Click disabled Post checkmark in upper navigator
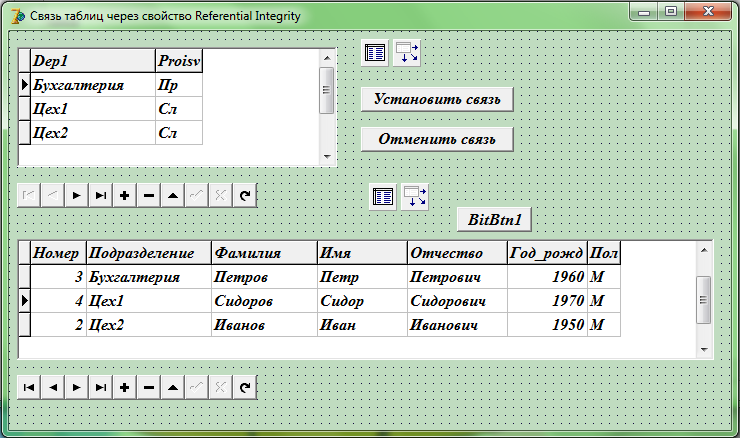 196,195
